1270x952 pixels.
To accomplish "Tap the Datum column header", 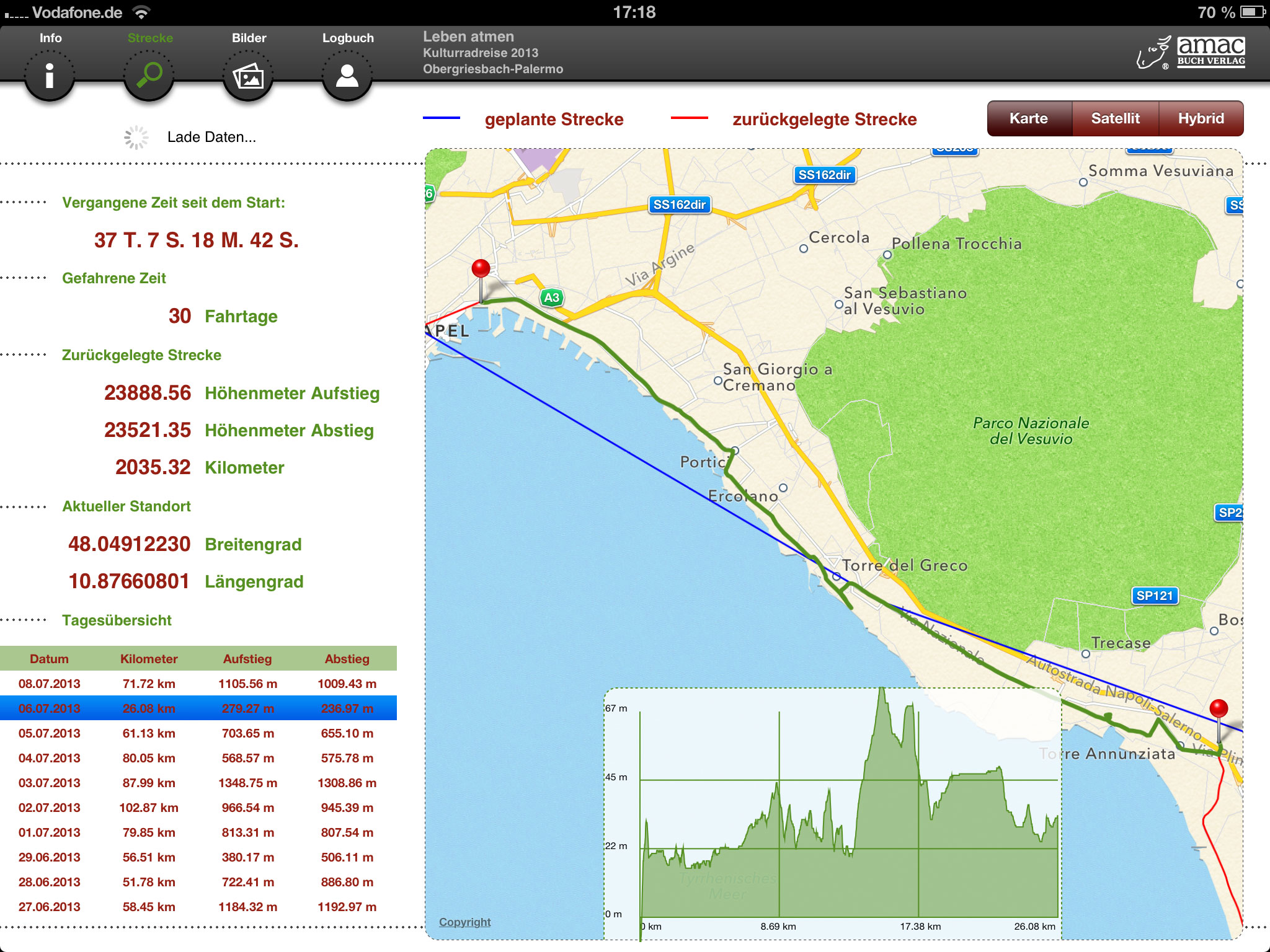I will 50,659.
